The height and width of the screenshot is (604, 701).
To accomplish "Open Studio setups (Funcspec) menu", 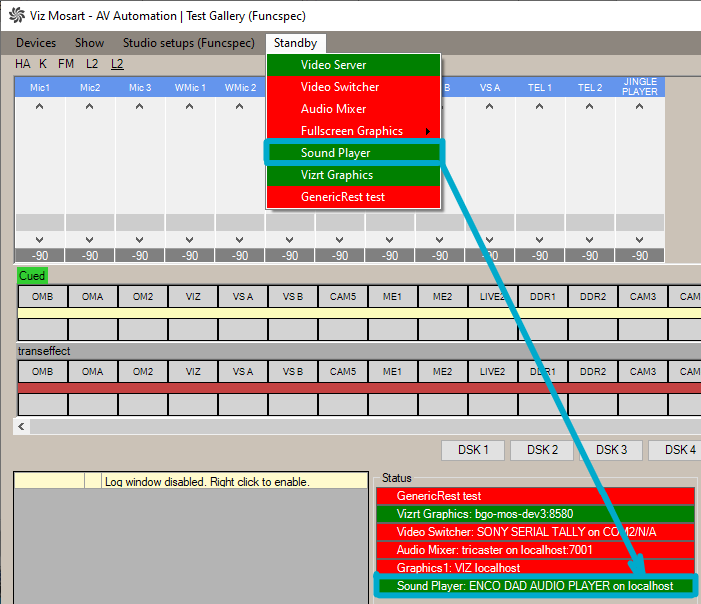I will [x=188, y=43].
